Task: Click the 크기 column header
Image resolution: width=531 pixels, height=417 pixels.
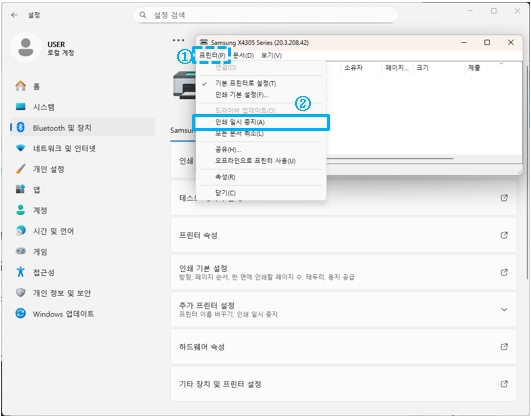Action: (x=422, y=68)
